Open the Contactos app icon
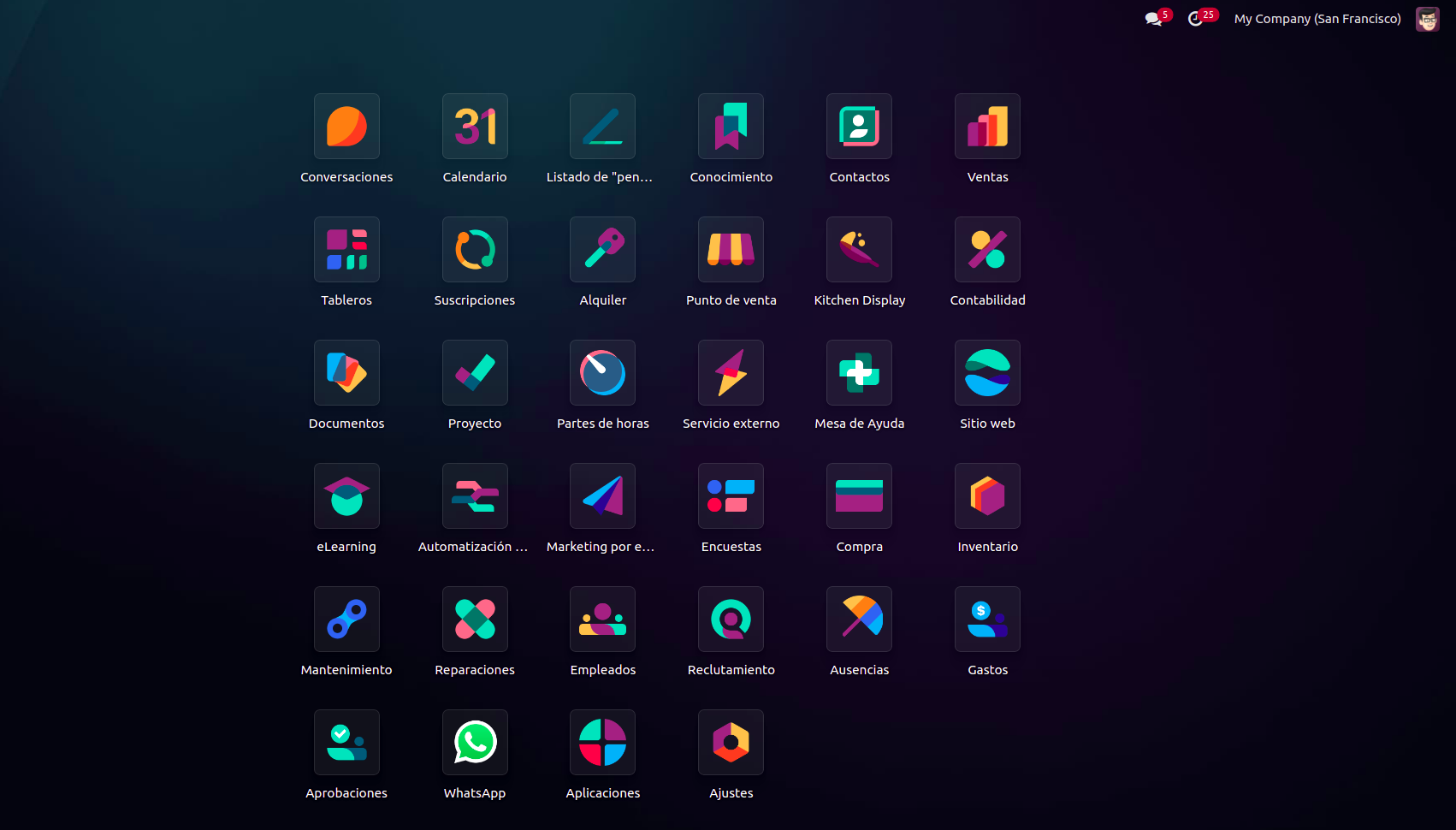This screenshot has height=830, width=1456. 859,127
